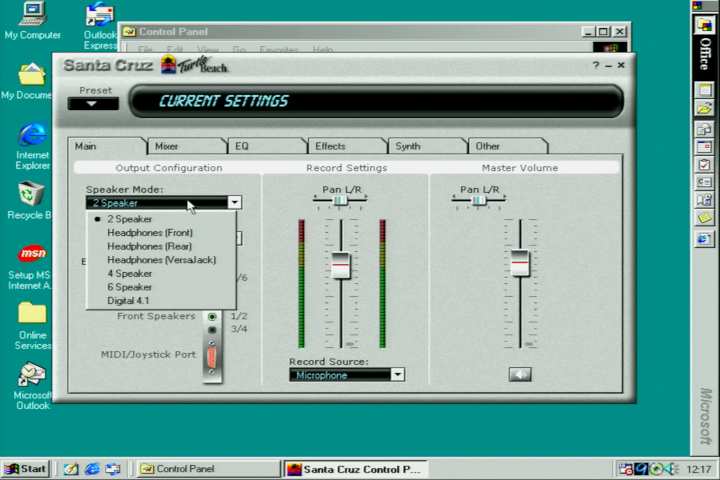Click Open Office Document on the Office bar
This screenshot has height=480, width=720.
705,108
